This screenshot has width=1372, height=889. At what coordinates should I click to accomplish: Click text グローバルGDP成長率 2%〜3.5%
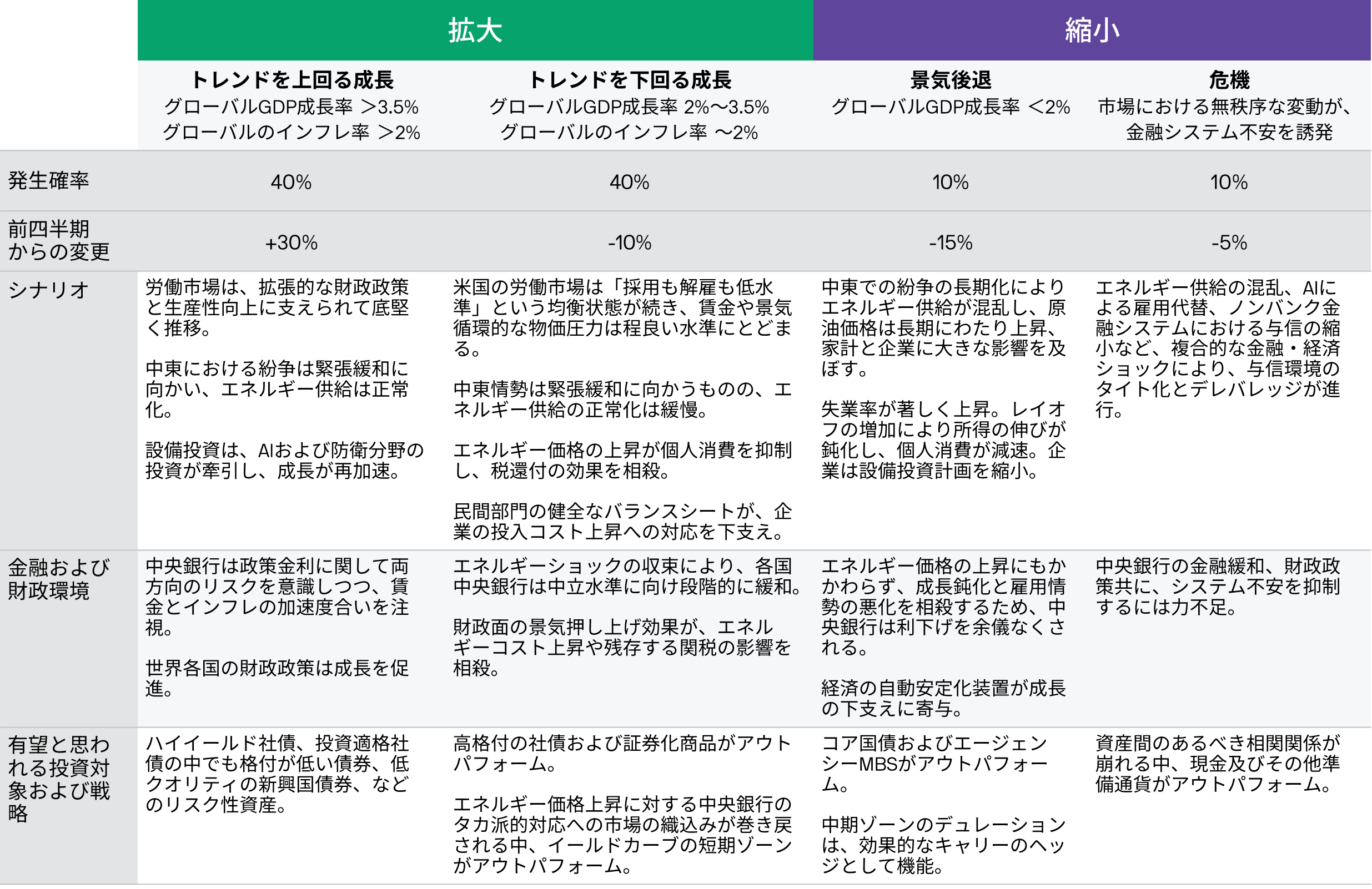pos(630,107)
